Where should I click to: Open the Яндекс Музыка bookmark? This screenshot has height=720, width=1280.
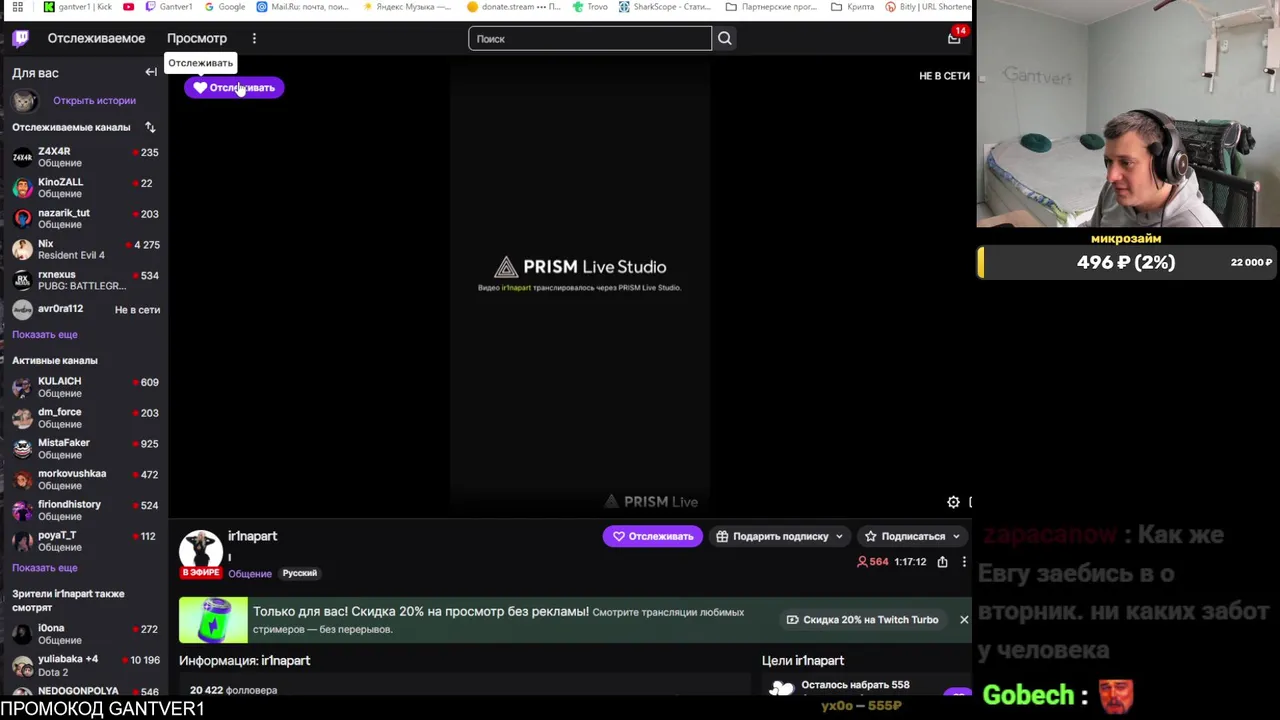(x=406, y=7)
